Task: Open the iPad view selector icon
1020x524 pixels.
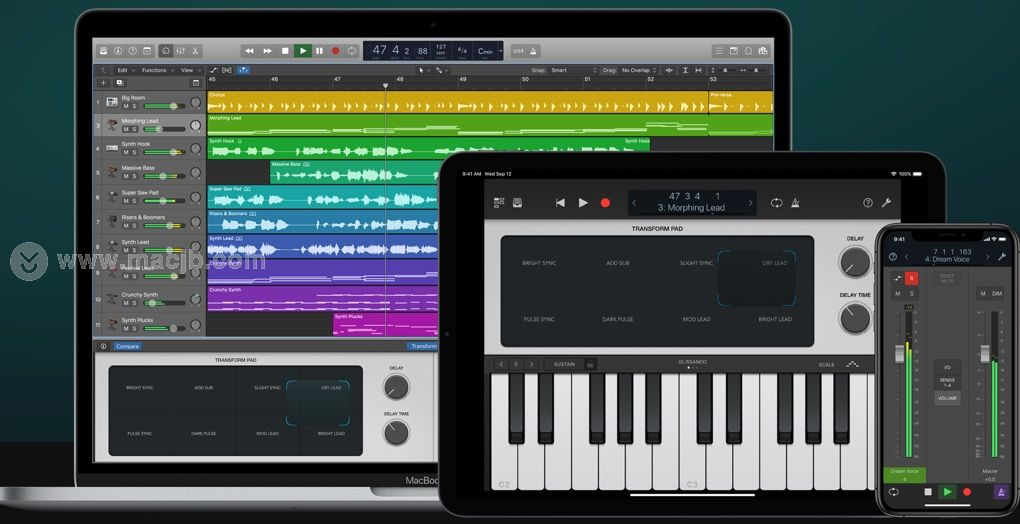Action: point(499,203)
